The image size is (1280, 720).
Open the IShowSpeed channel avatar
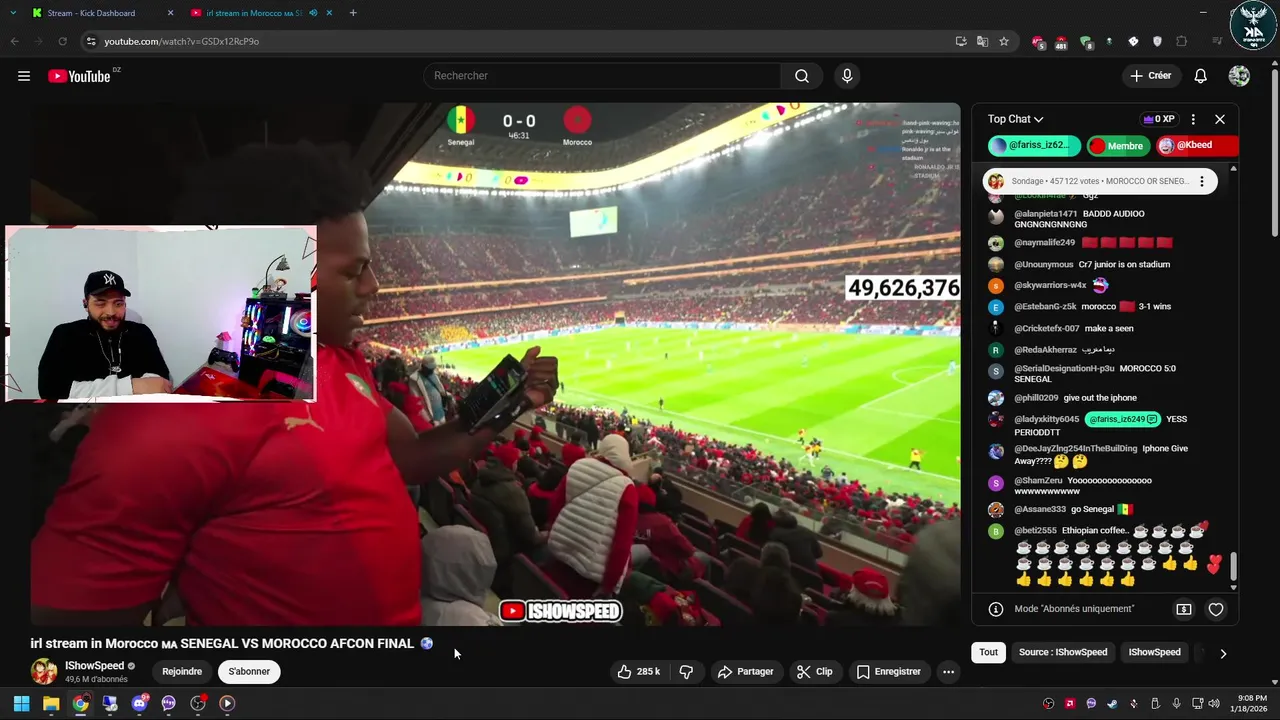(x=44, y=671)
